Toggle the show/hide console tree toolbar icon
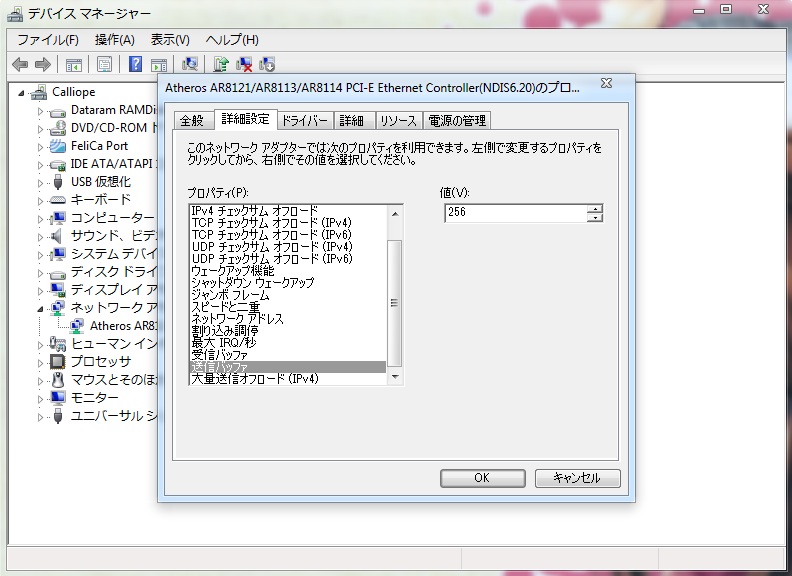 coord(73,65)
